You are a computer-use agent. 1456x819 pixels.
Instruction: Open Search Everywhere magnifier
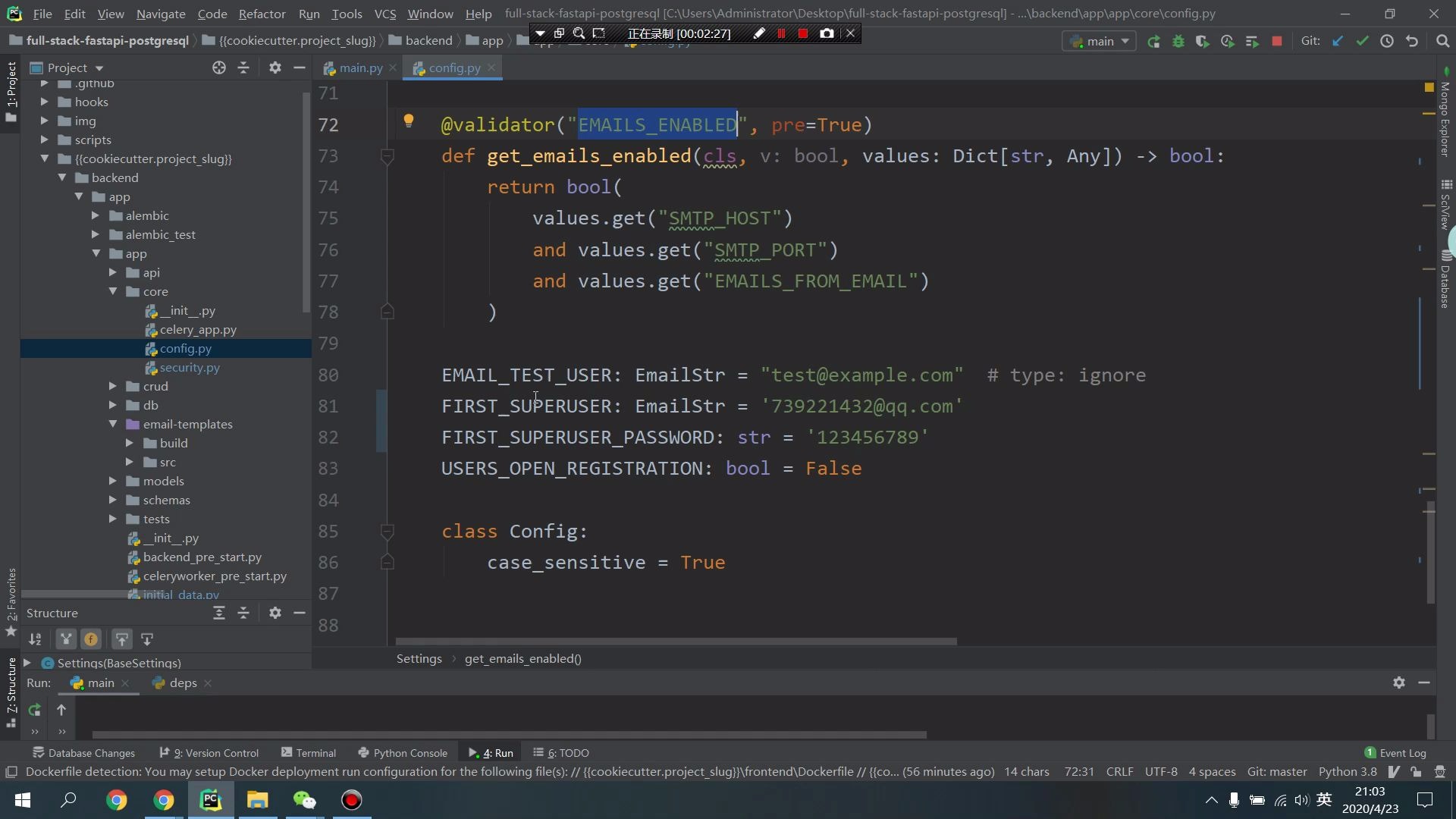click(x=1442, y=42)
